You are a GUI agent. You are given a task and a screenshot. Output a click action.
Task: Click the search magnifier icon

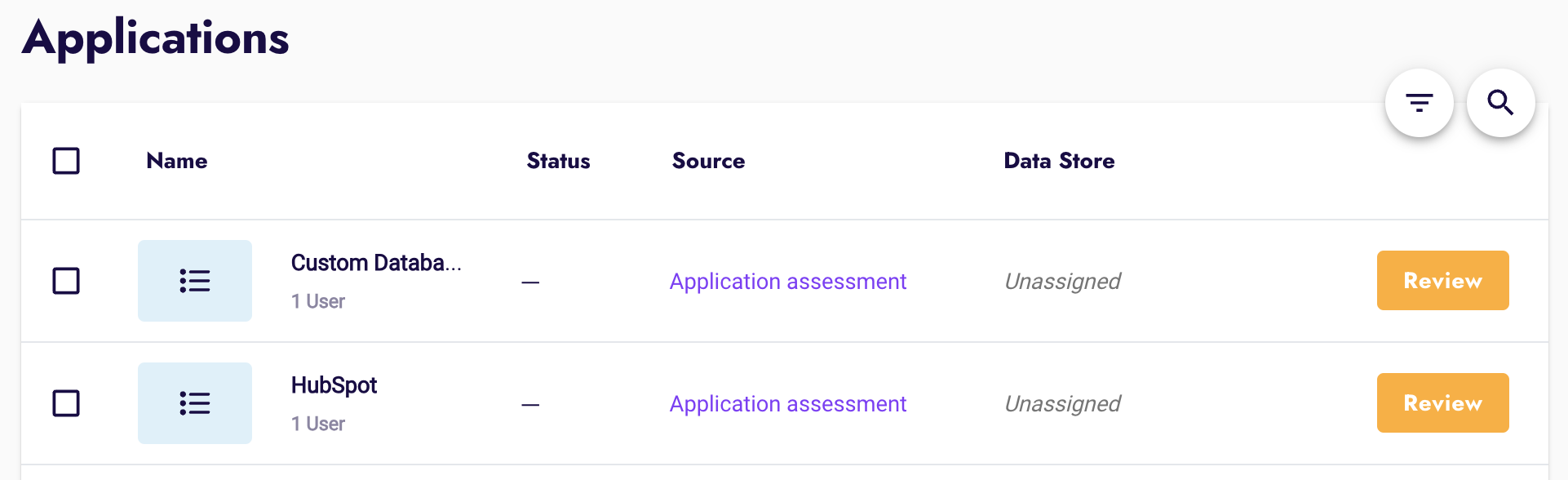1500,103
